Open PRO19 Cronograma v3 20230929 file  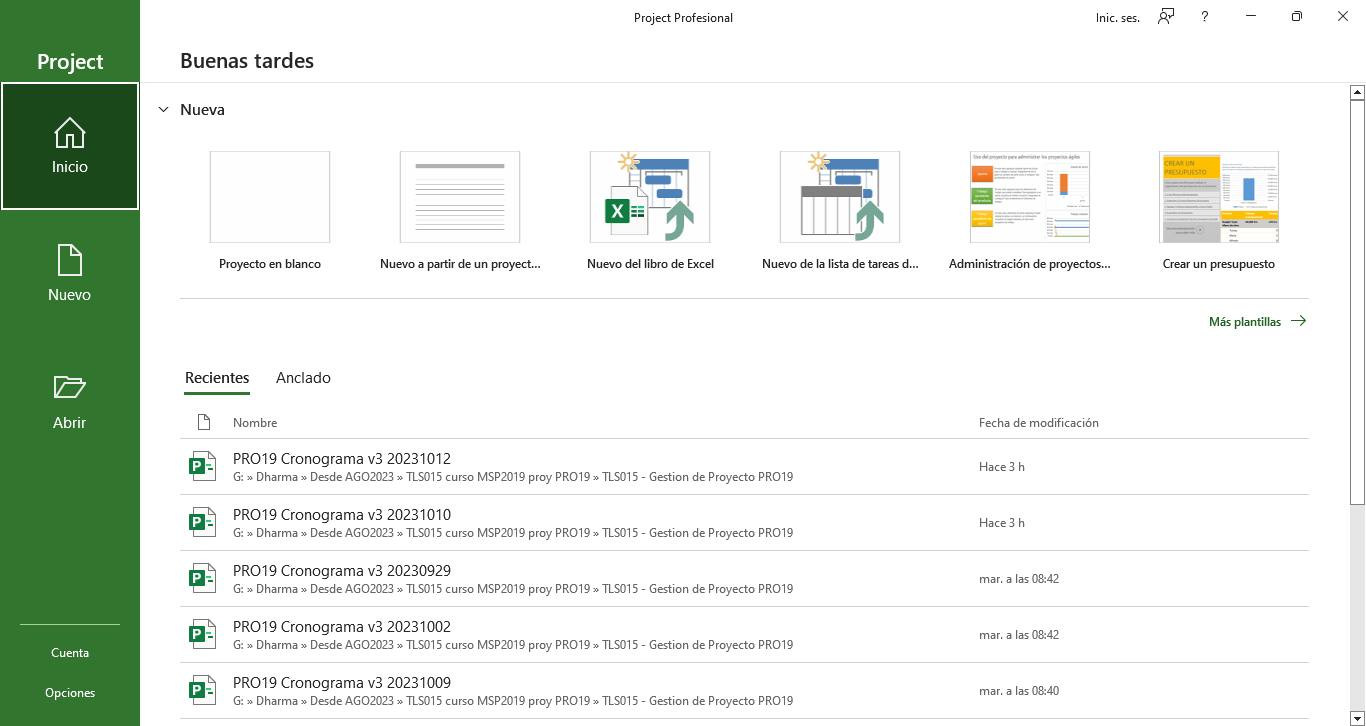(744, 579)
